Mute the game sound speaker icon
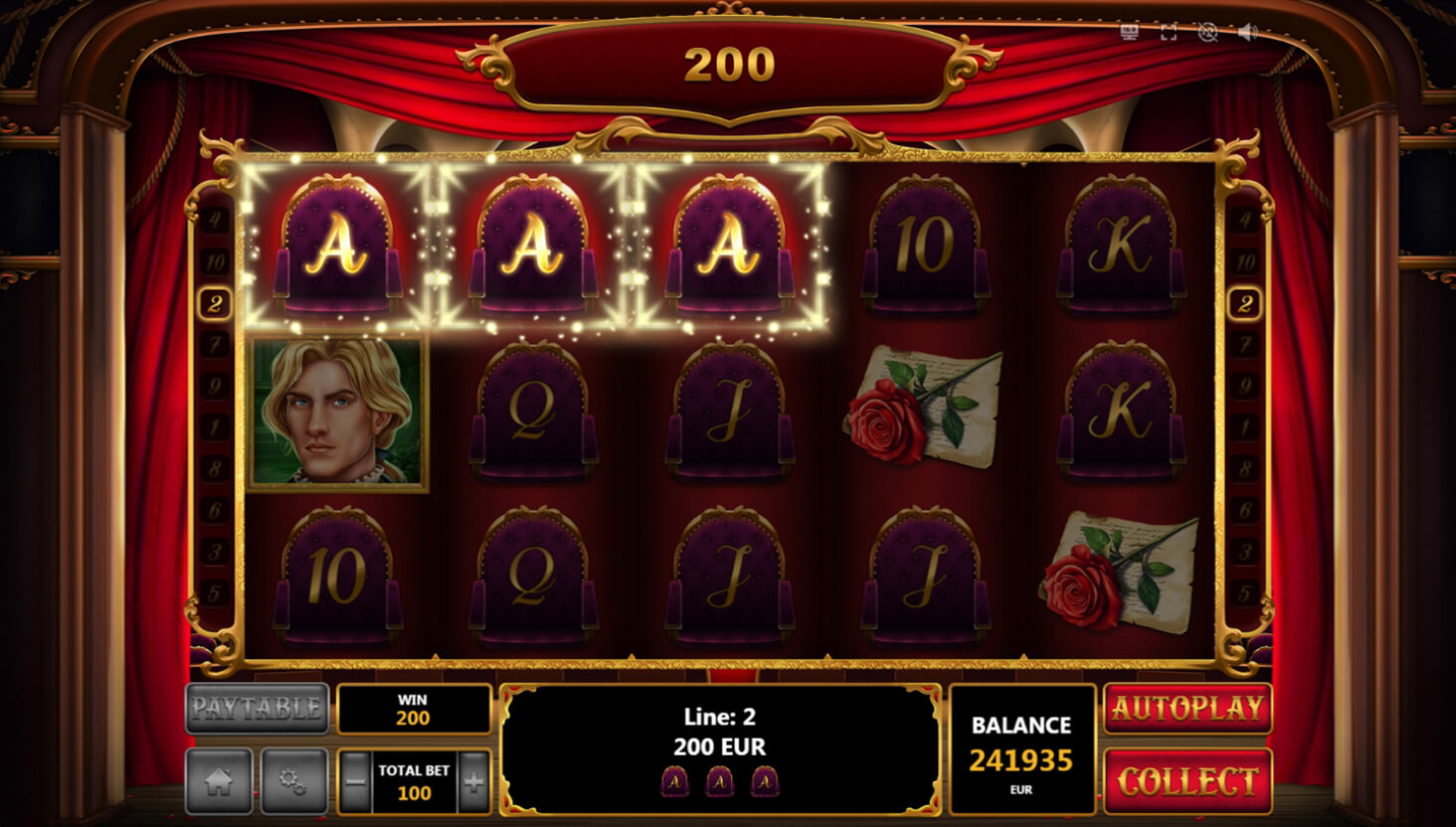1456x827 pixels. click(1248, 33)
